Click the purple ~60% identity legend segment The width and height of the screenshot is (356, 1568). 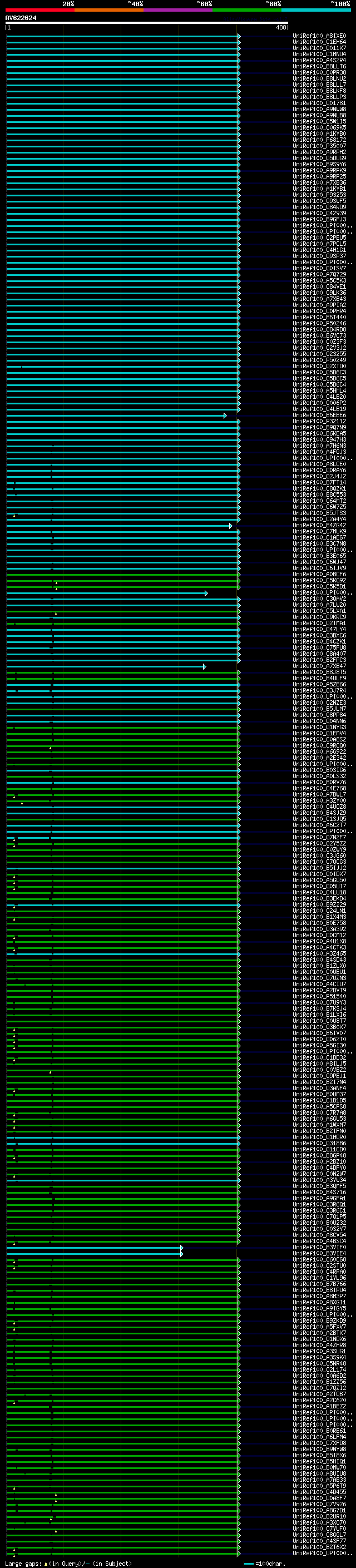point(177,10)
